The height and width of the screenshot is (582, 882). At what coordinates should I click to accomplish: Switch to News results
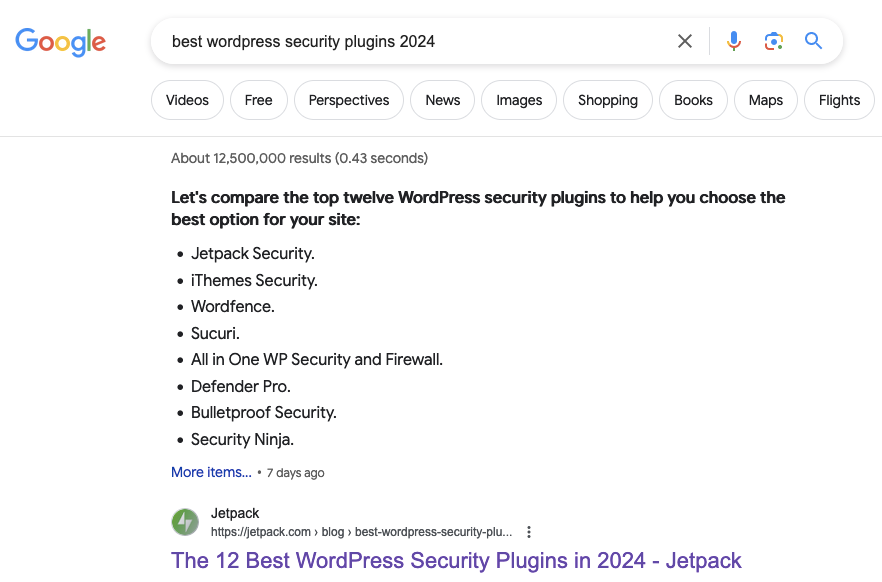pyautogui.click(x=443, y=100)
